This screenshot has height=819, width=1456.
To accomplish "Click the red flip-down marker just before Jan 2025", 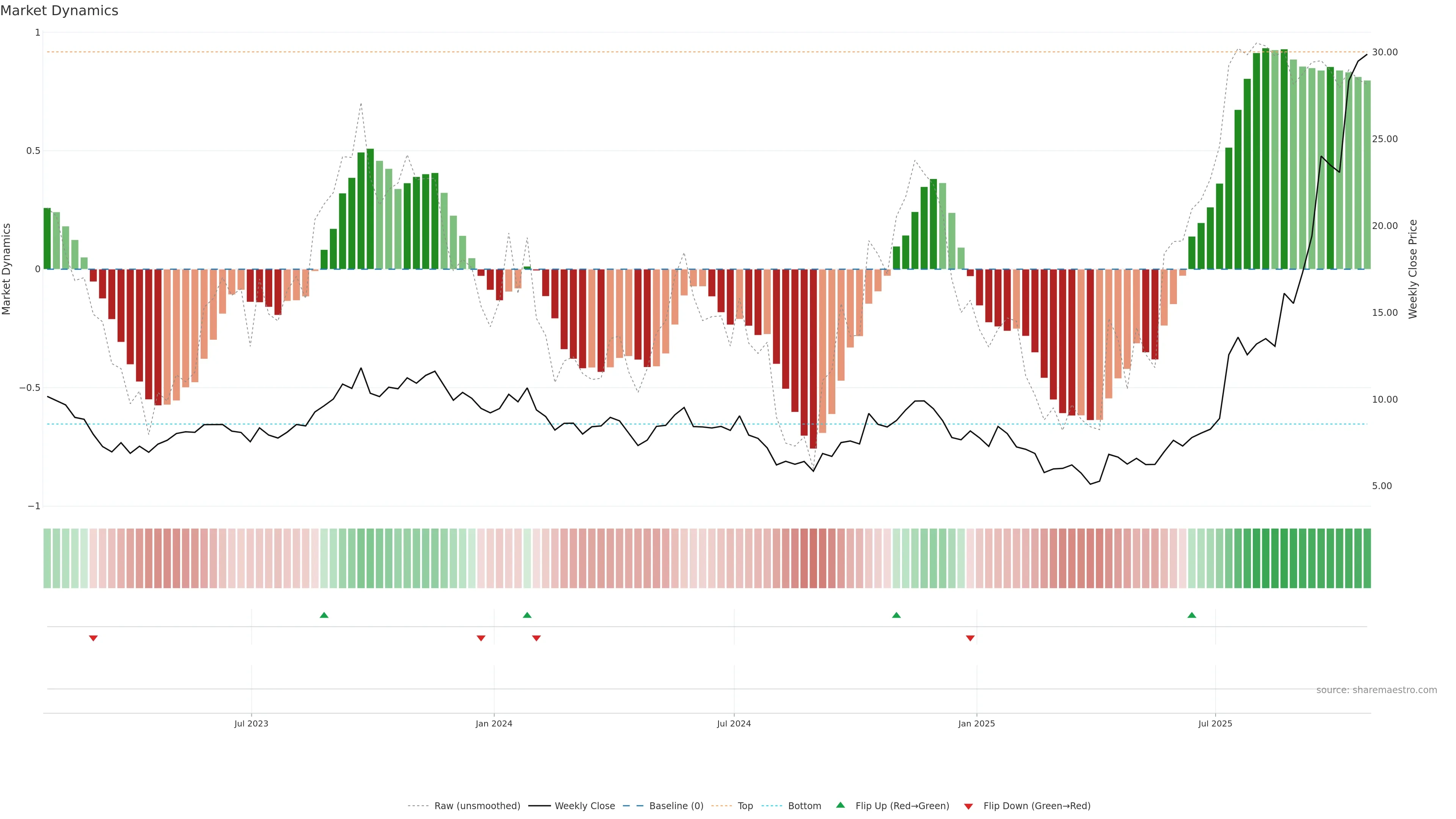I will coord(970,638).
